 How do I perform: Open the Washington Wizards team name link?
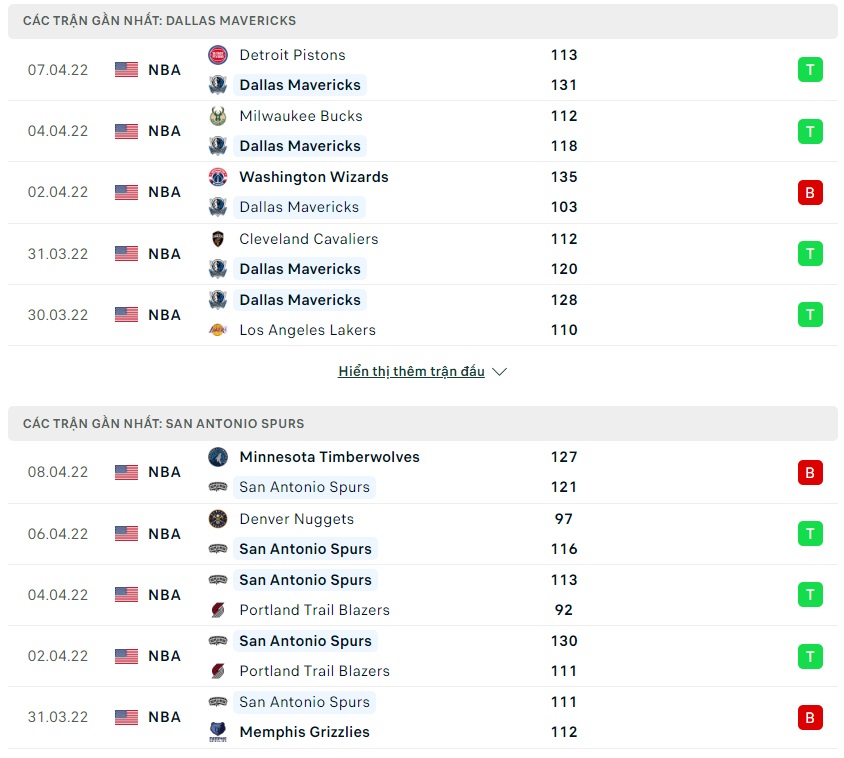pyautogui.click(x=314, y=177)
